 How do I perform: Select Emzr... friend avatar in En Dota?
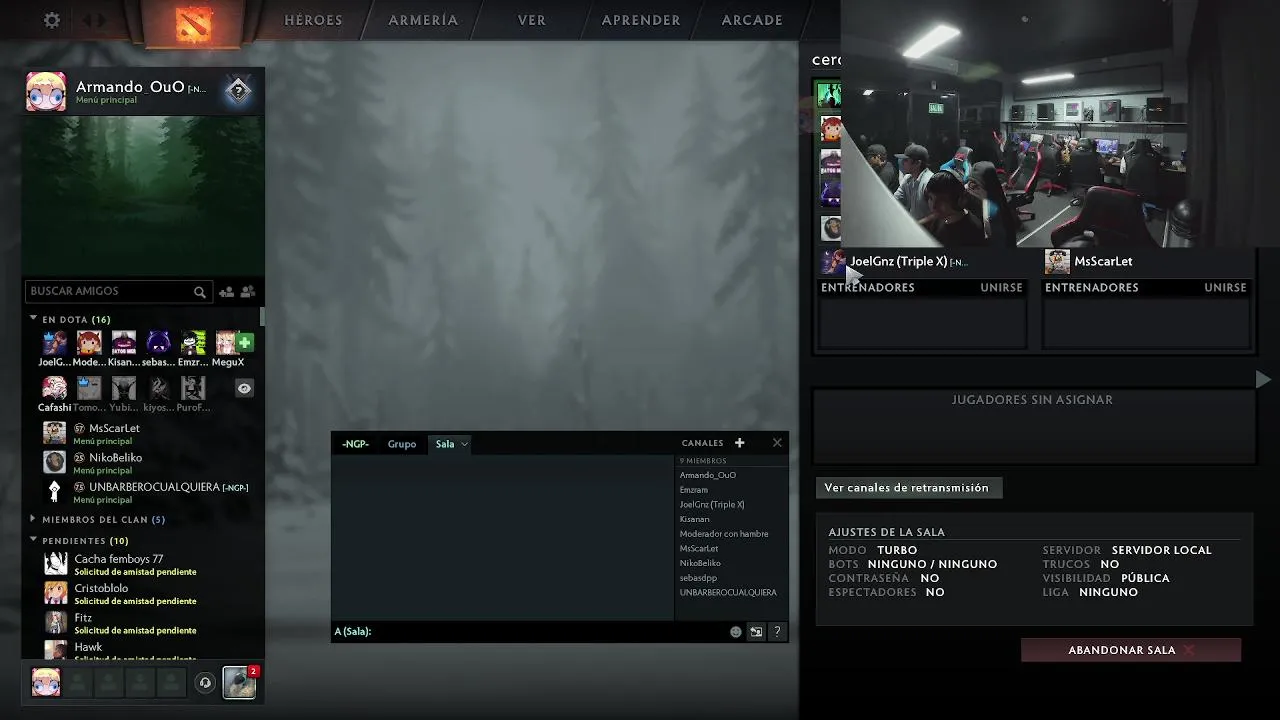click(x=193, y=343)
